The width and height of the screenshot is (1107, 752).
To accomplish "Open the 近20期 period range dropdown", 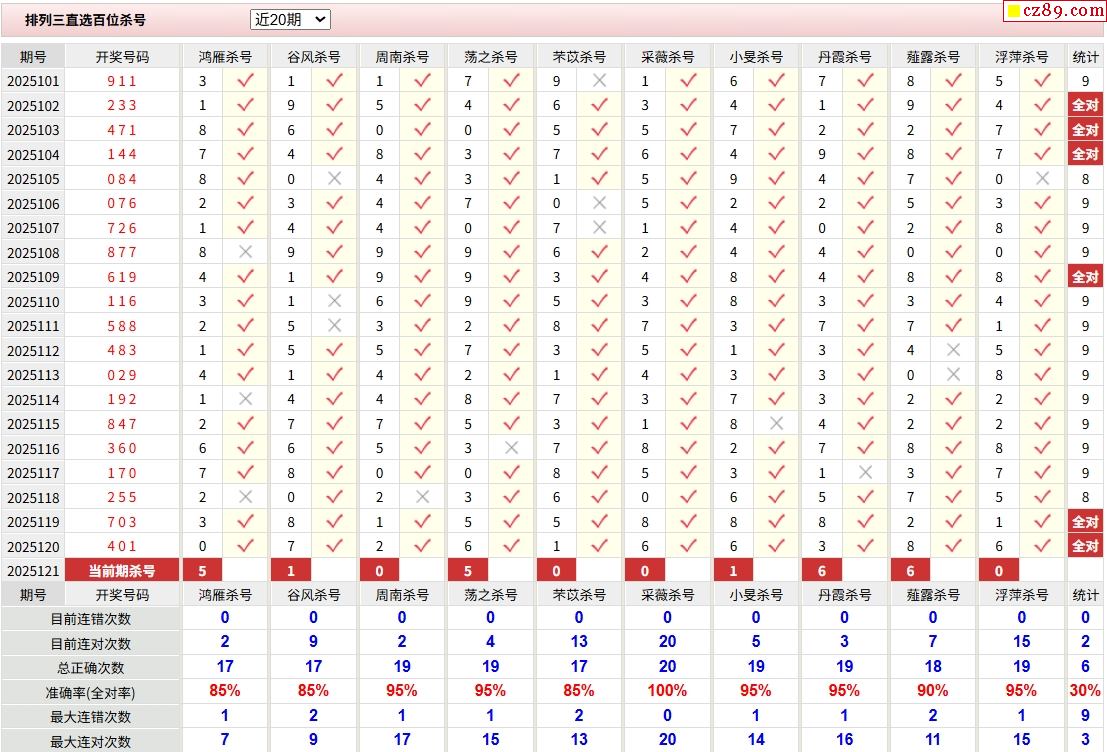I will [290, 20].
